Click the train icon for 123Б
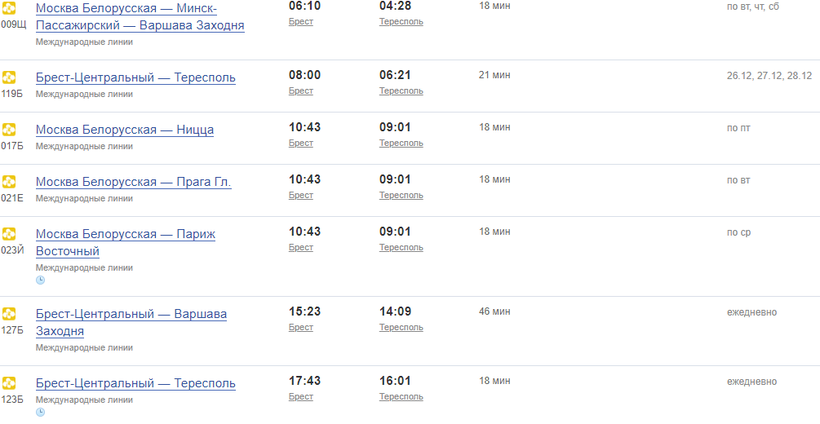 pos(9,383)
